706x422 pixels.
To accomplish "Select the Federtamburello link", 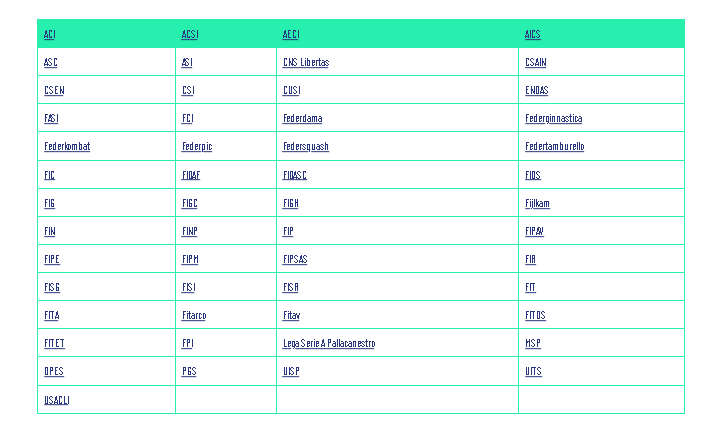I will click(555, 146).
